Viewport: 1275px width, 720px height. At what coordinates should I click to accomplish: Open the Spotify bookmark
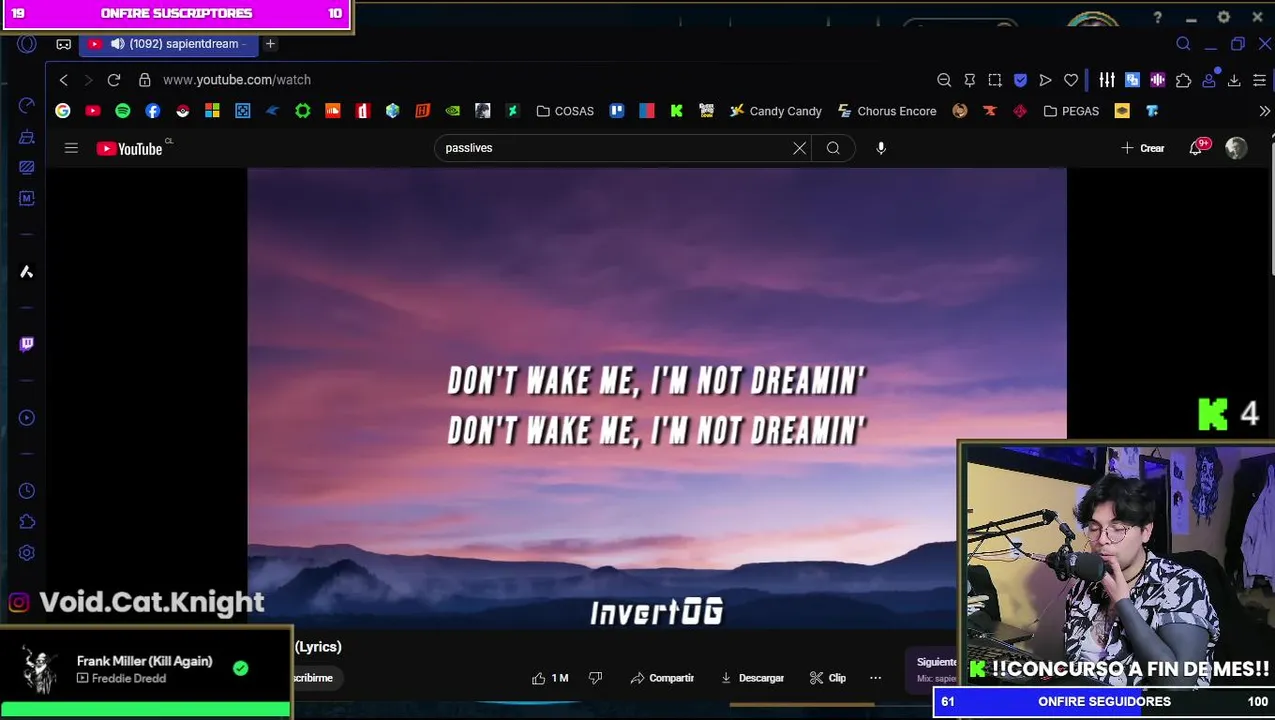[123, 111]
